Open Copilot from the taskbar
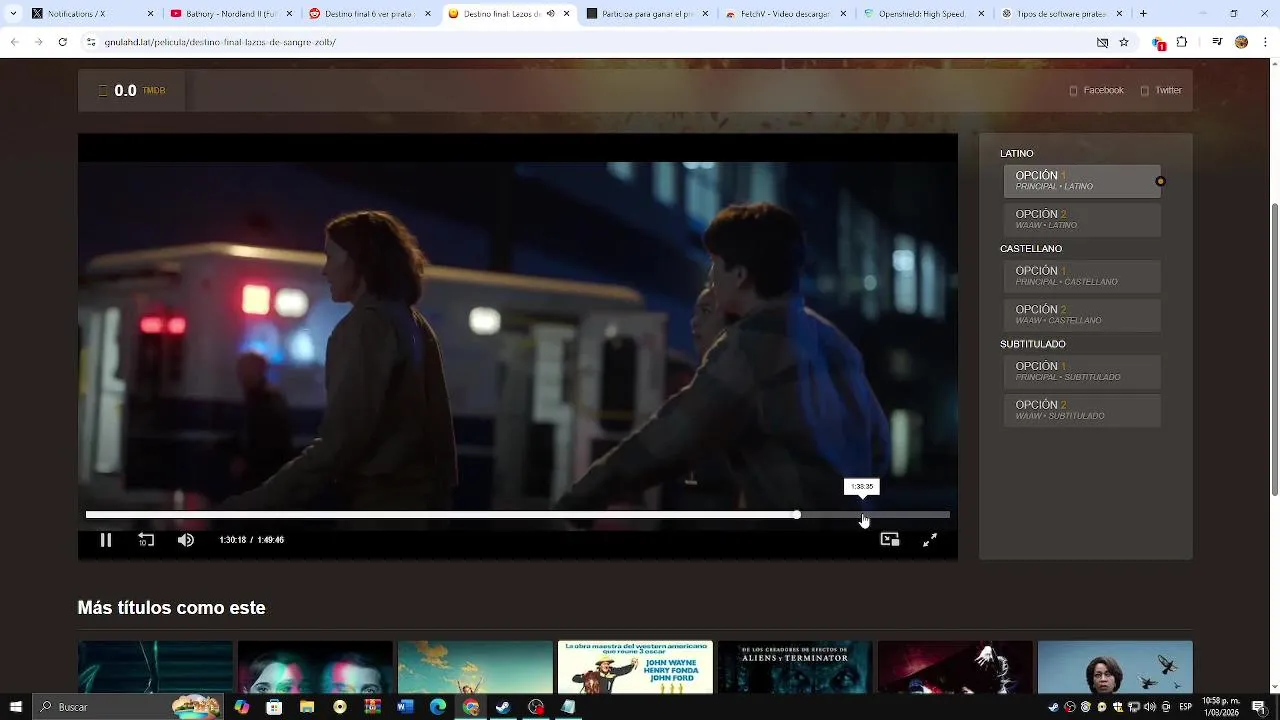The height and width of the screenshot is (720, 1280). point(241,707)
